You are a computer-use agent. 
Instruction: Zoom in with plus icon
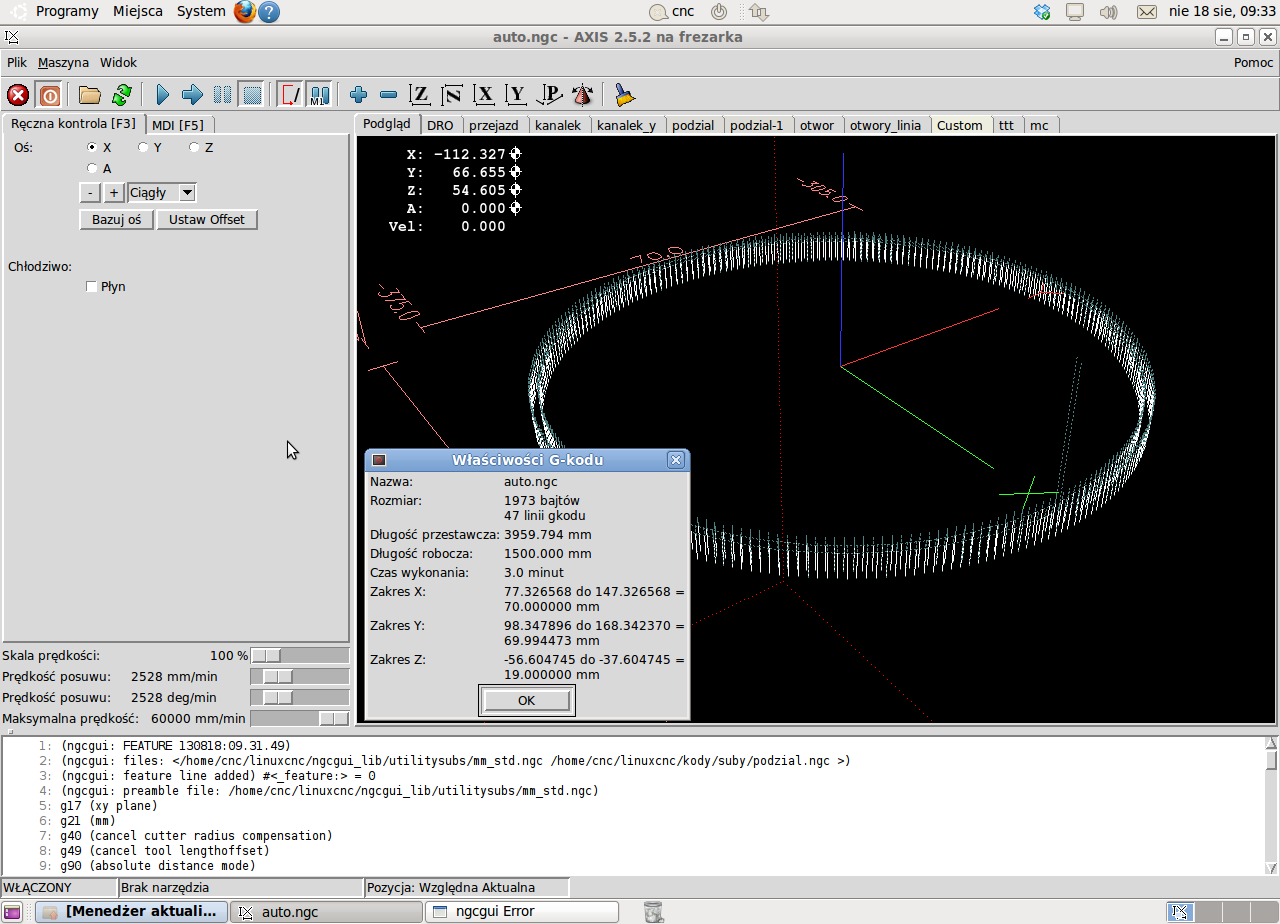pos(359,95)
